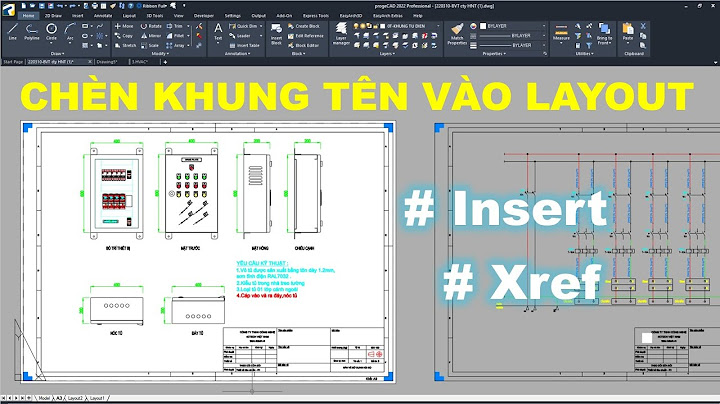Viewport: 720px width, 404px height.
Task: Open the View ribbon tab
Action: 179,16
